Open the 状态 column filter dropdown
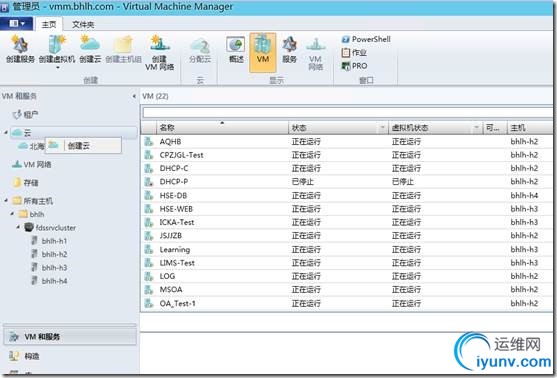Image resolution: width=557 pixels, height=378 pixels. click(x=383, y=128)
